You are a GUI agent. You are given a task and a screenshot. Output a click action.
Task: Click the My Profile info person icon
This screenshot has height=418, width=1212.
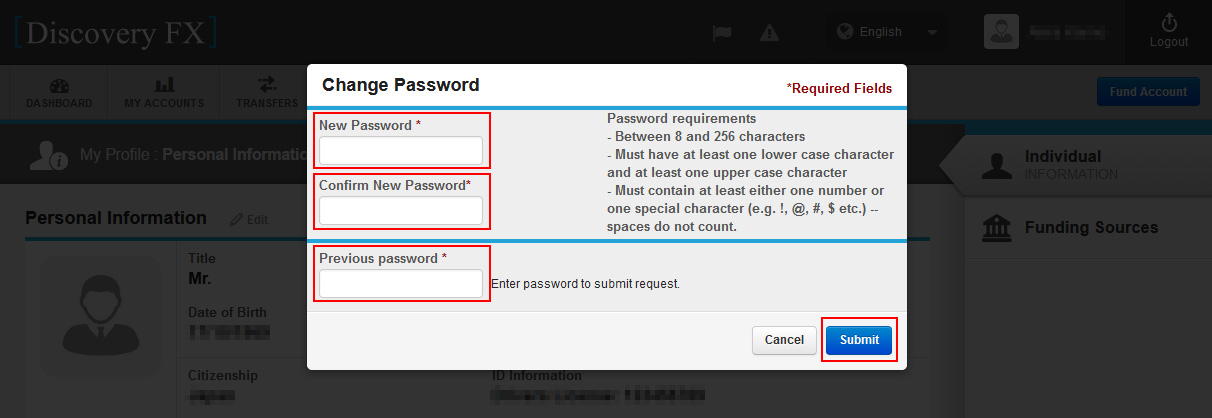click(48, 155)
